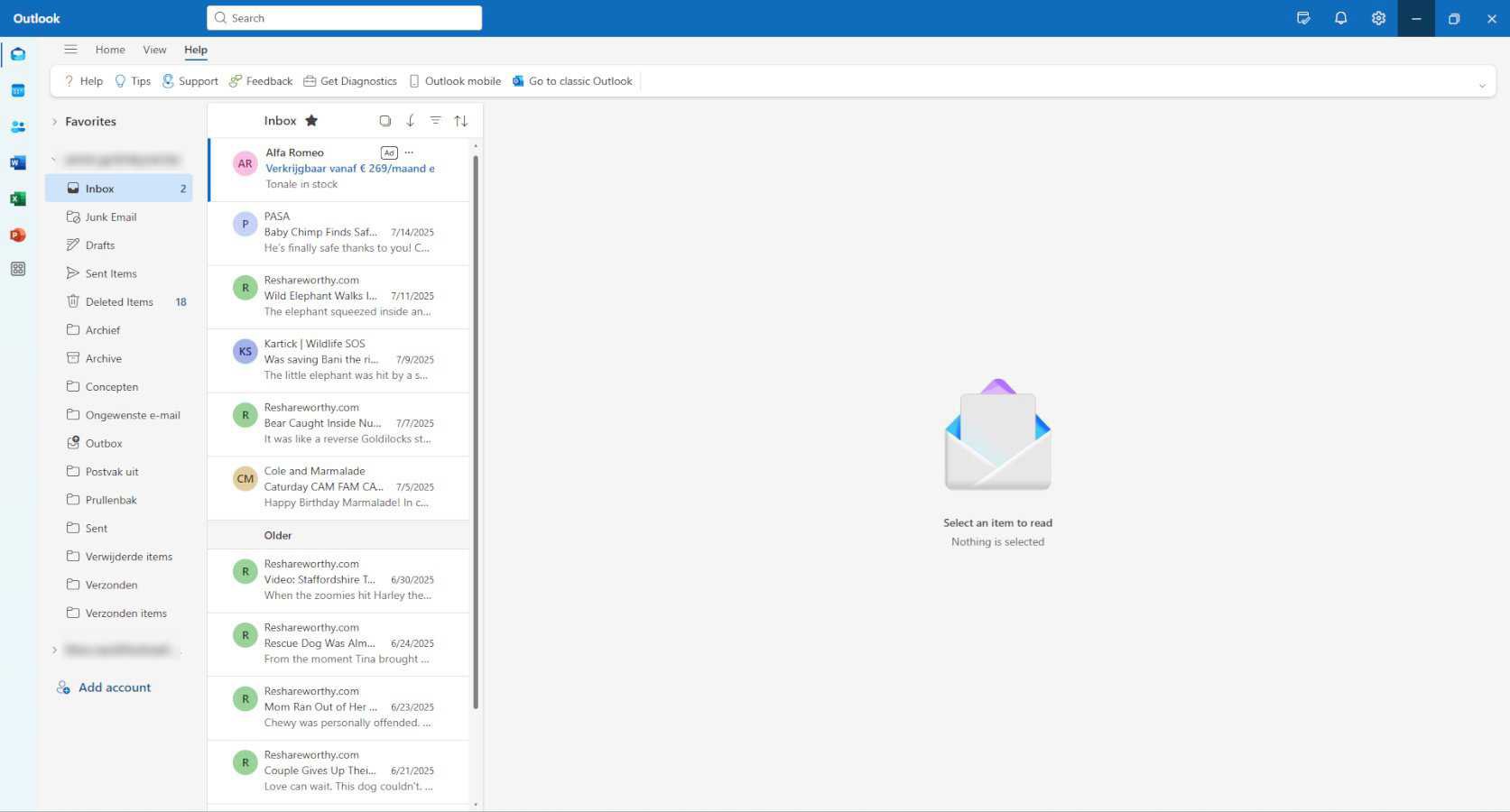Open the Sort order icon
This screenshot has height=812, width=1510.
pyautogui.click(x=461, y=121)
